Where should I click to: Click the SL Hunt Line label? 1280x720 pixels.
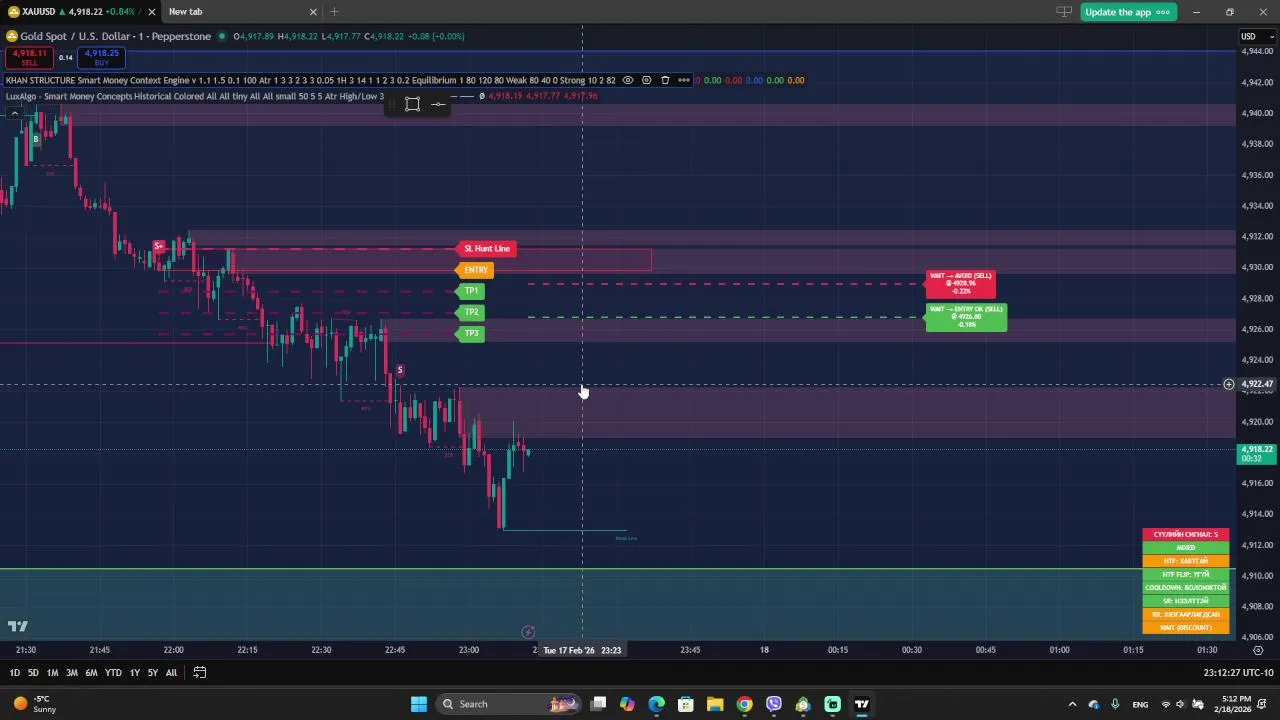click(x=486, y=249)
